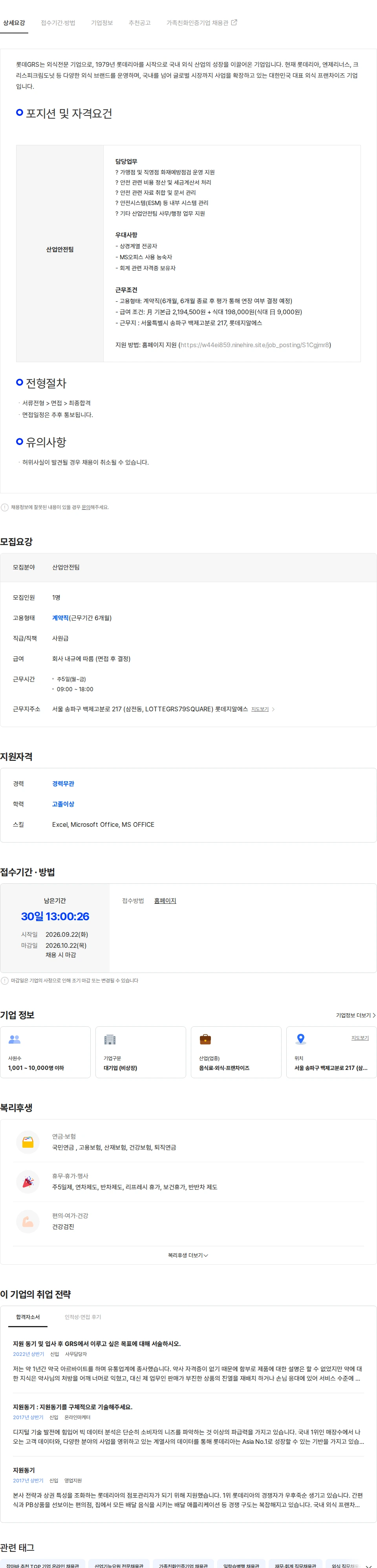Open 지도보기 in the 위치 card
The width and height of the screenshot is (377, 1568).
360,1038
